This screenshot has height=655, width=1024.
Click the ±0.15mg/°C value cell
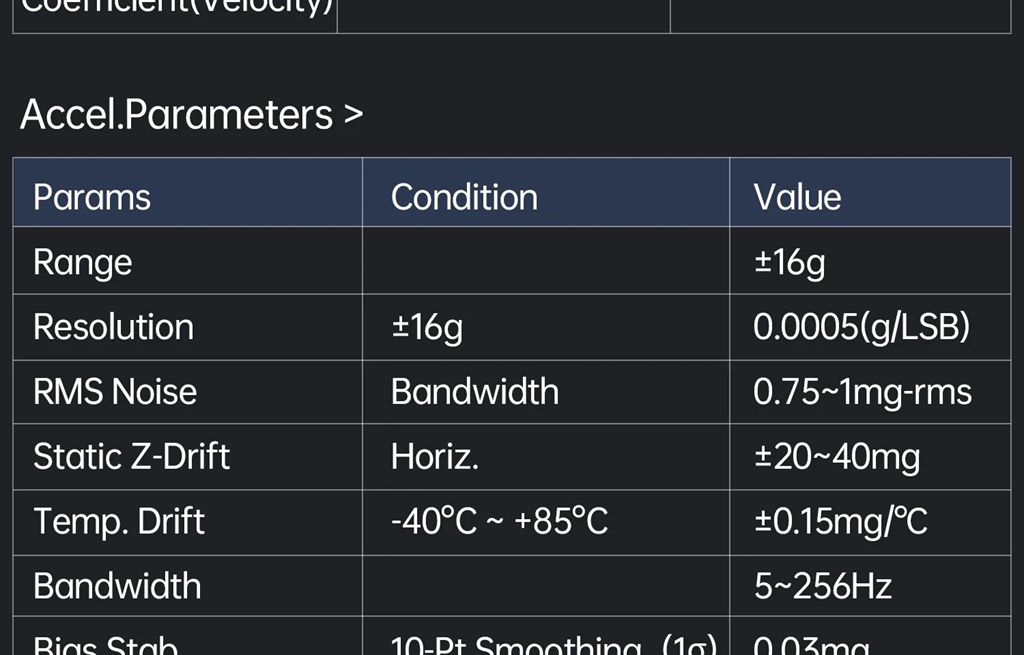click(840, 522)
